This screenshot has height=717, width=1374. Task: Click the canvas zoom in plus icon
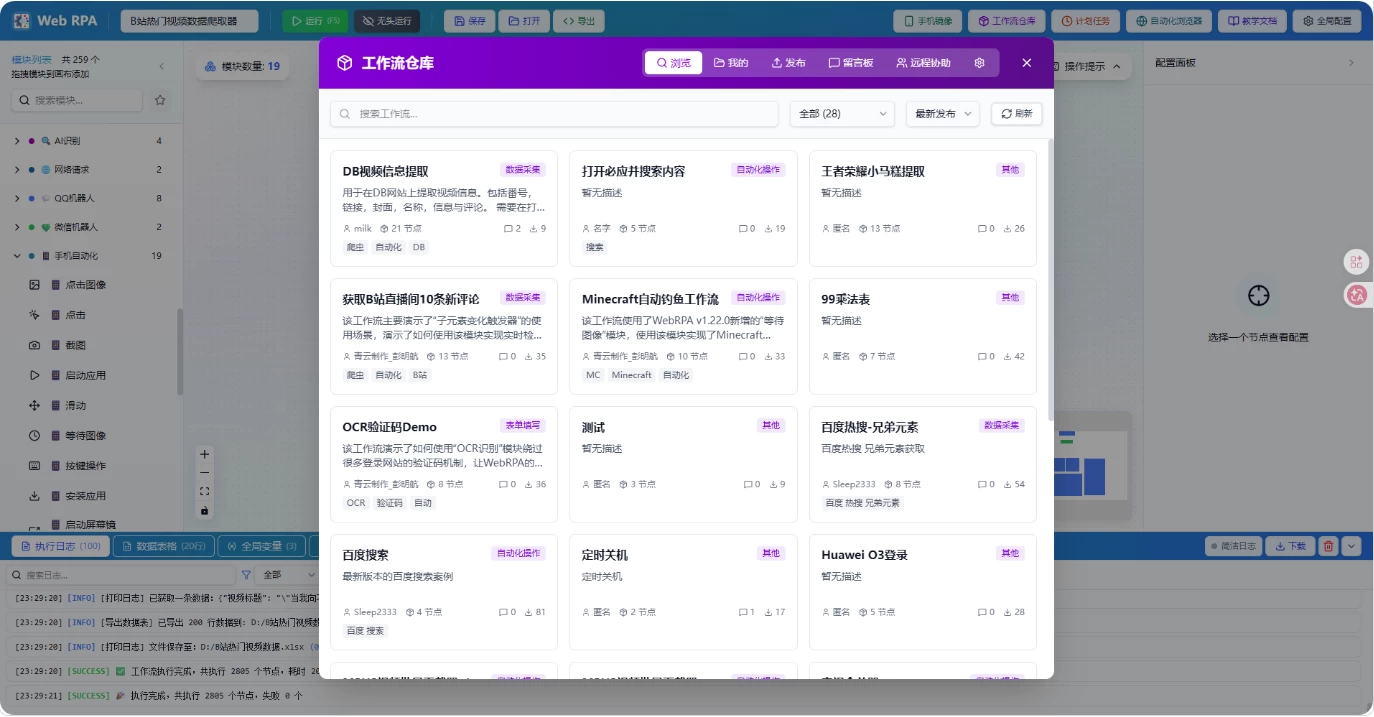[205, 453]
